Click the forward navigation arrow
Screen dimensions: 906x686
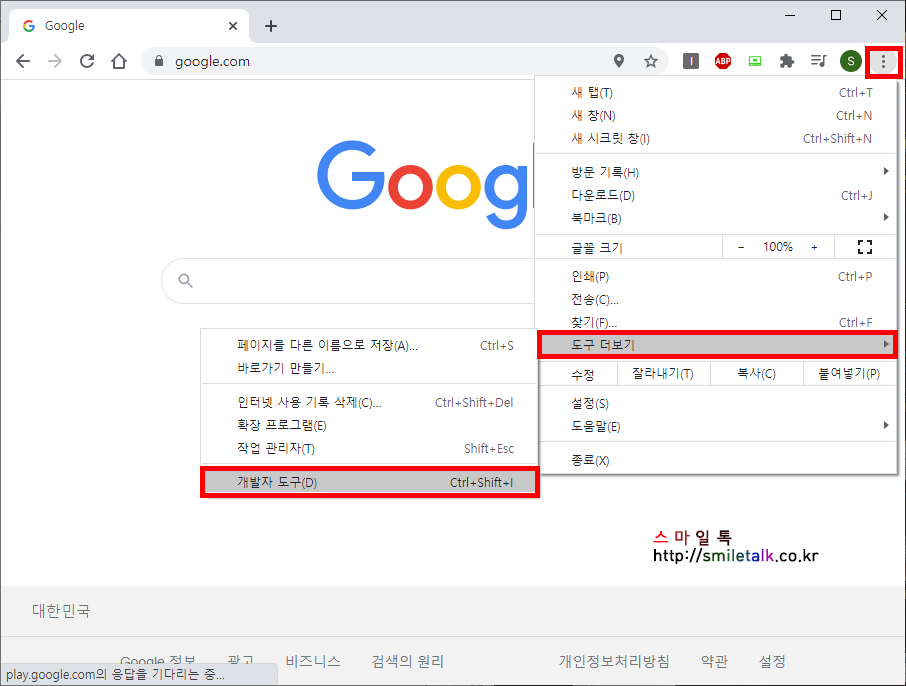[55, 61]
